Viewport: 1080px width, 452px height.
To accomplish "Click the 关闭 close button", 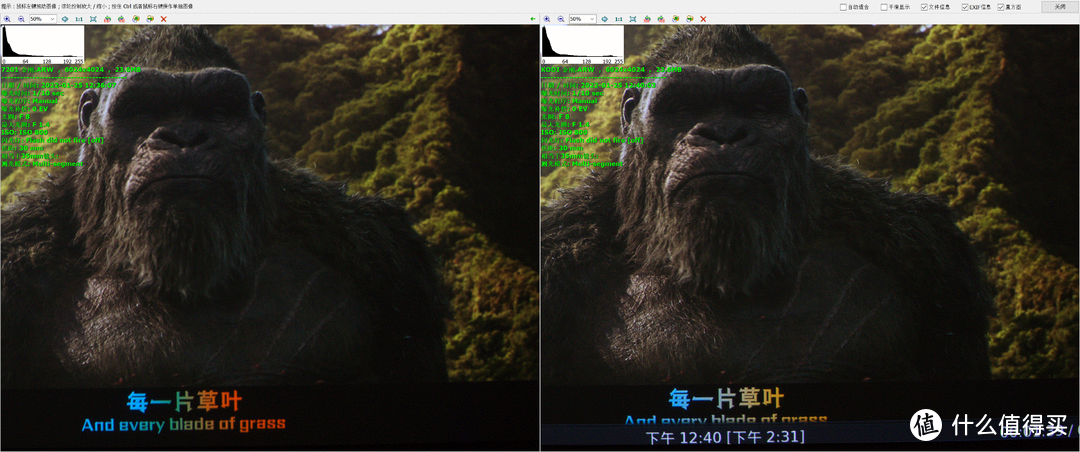I will 1059,7.
